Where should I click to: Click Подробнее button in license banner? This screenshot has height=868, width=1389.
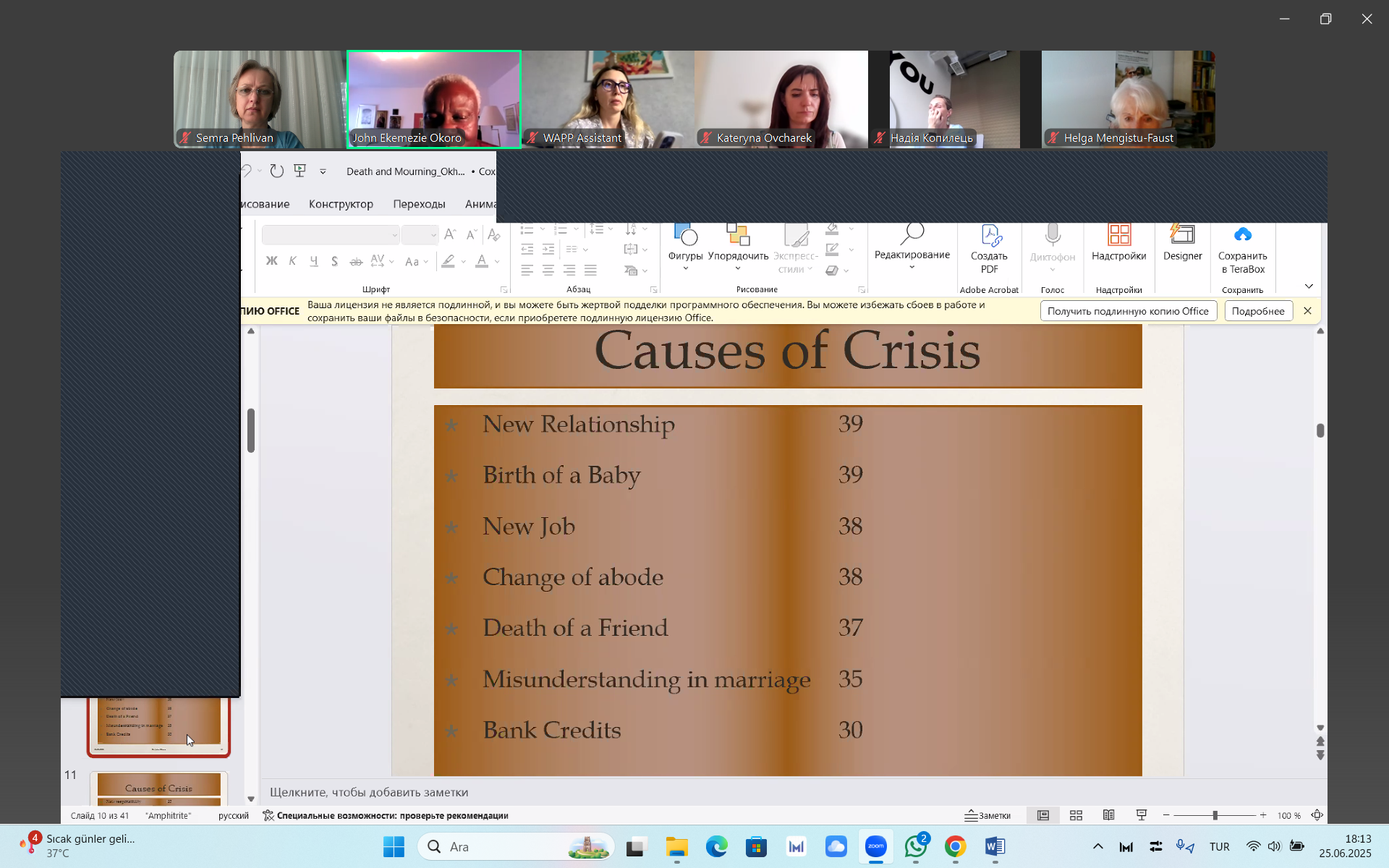[1258, 311]
